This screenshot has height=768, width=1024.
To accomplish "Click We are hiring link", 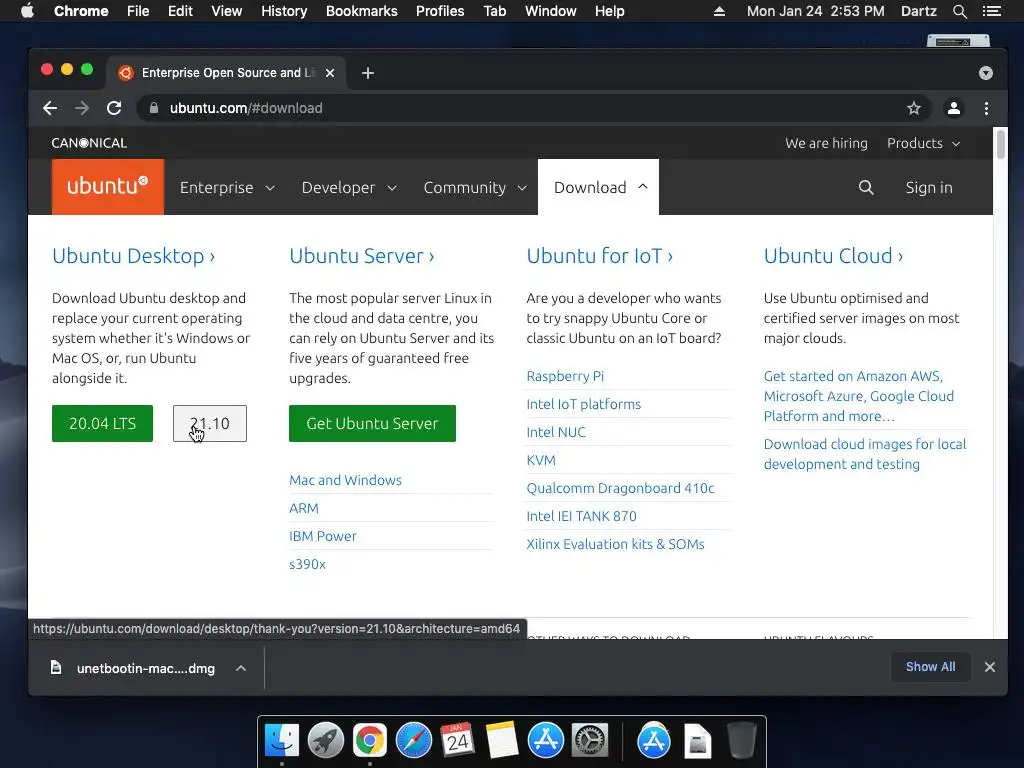I will pyautogui.click(x=826, y=143).
